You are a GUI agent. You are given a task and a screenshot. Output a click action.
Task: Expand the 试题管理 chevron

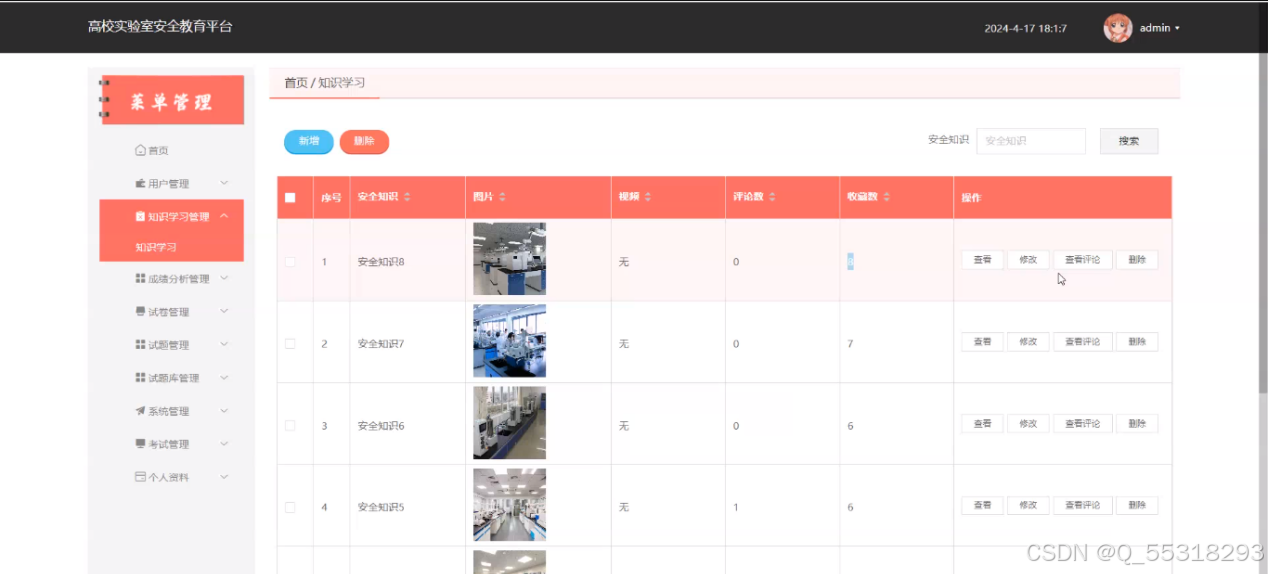click(x=224, y=344)
